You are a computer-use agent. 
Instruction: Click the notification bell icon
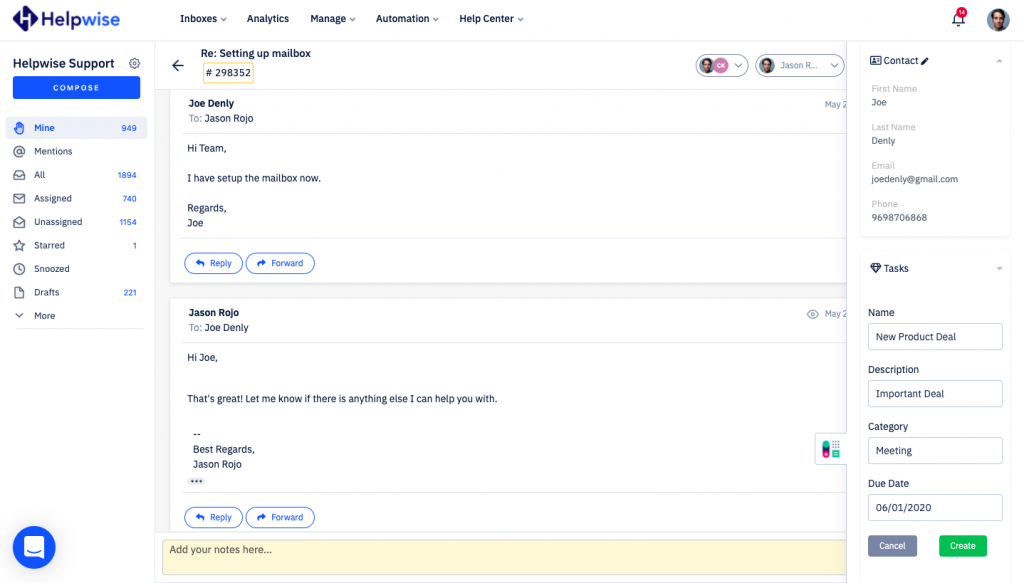tap(957, 19)
